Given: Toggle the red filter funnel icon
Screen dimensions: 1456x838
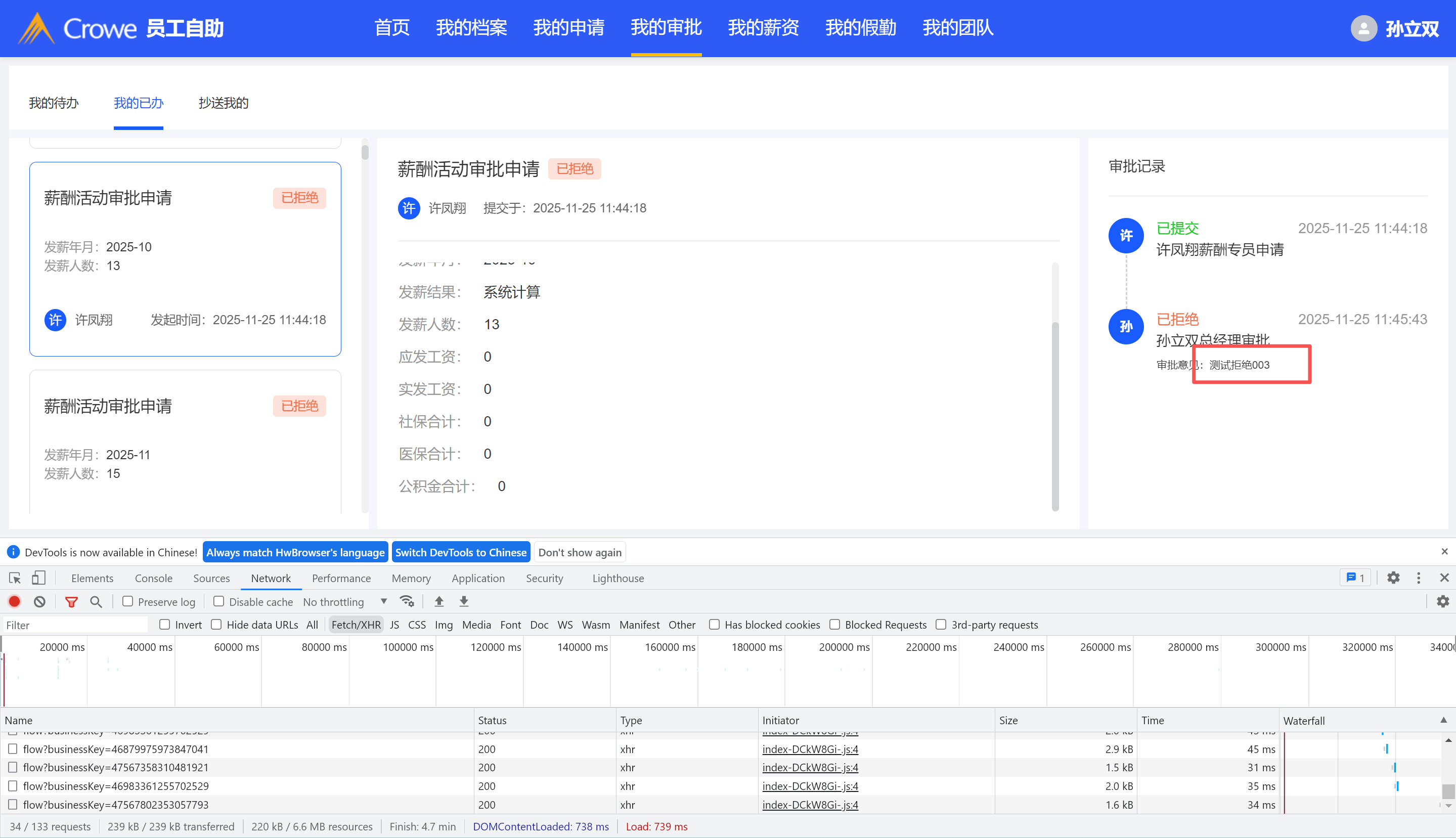Looking at the screenshot, I should [x=71, y=601].
